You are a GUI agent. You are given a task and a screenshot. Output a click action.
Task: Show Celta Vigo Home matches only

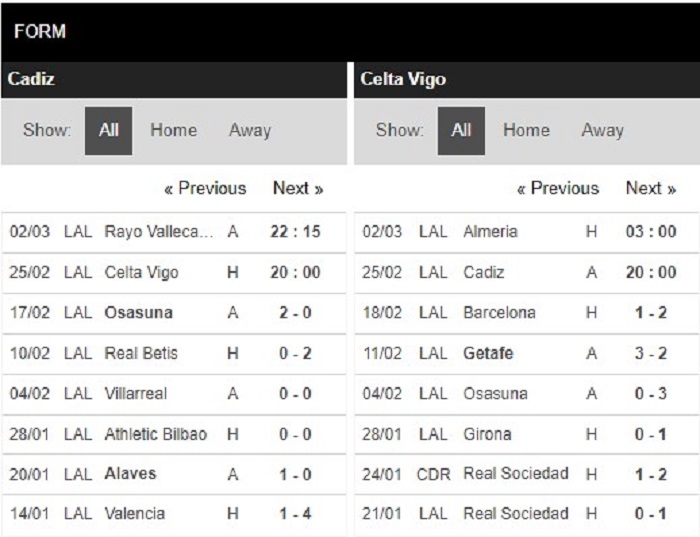[526, 130]
